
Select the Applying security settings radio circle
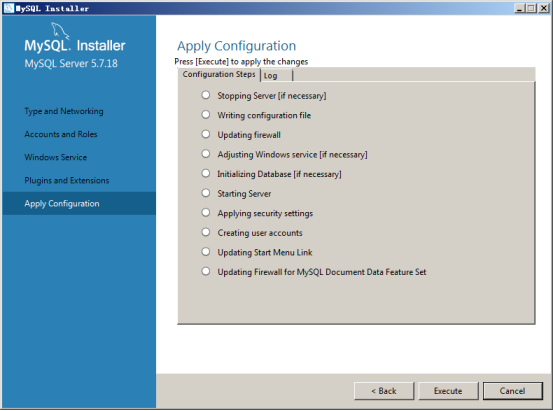coord(206,212)
